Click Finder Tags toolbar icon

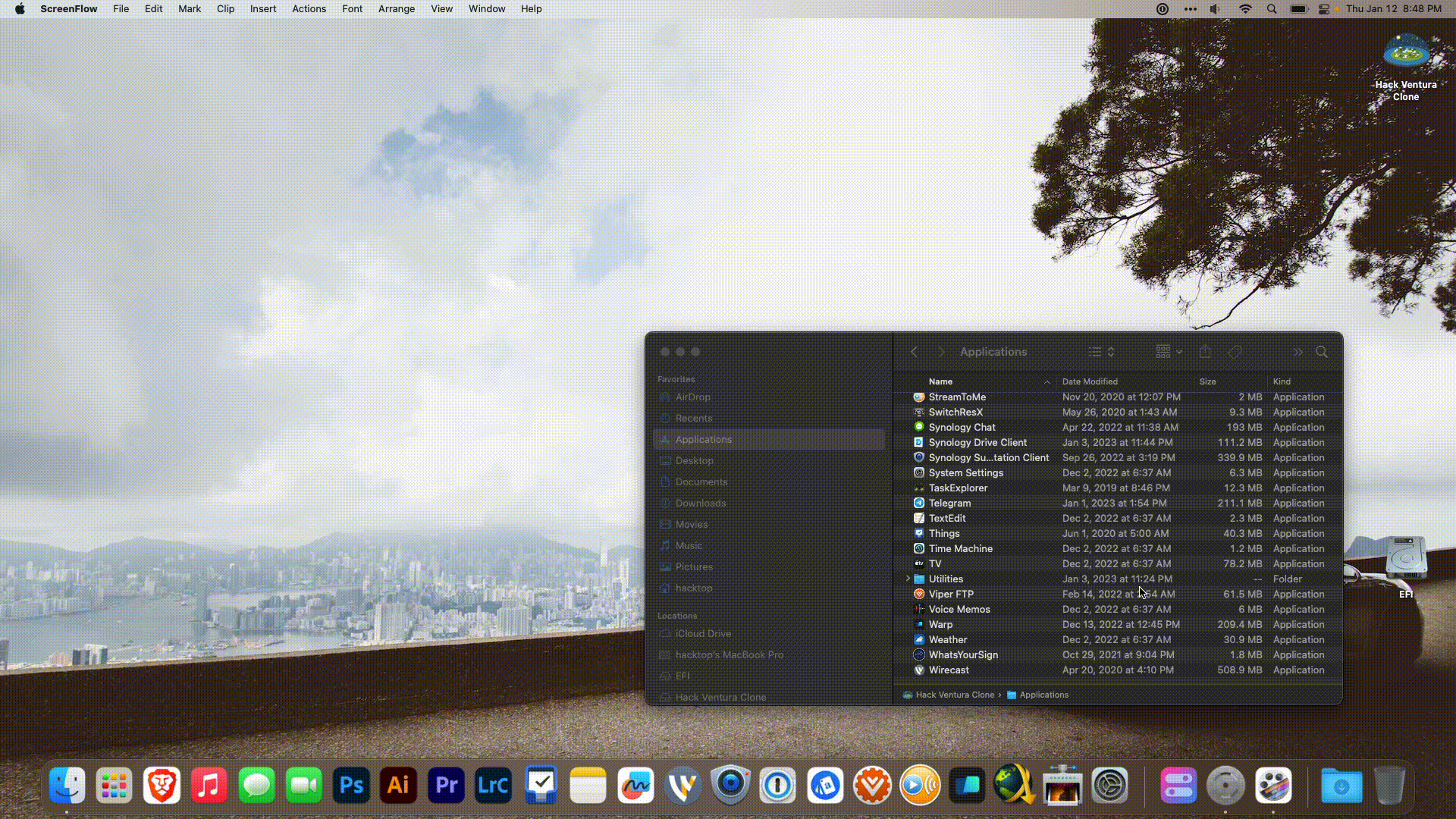click(1235, 352)
